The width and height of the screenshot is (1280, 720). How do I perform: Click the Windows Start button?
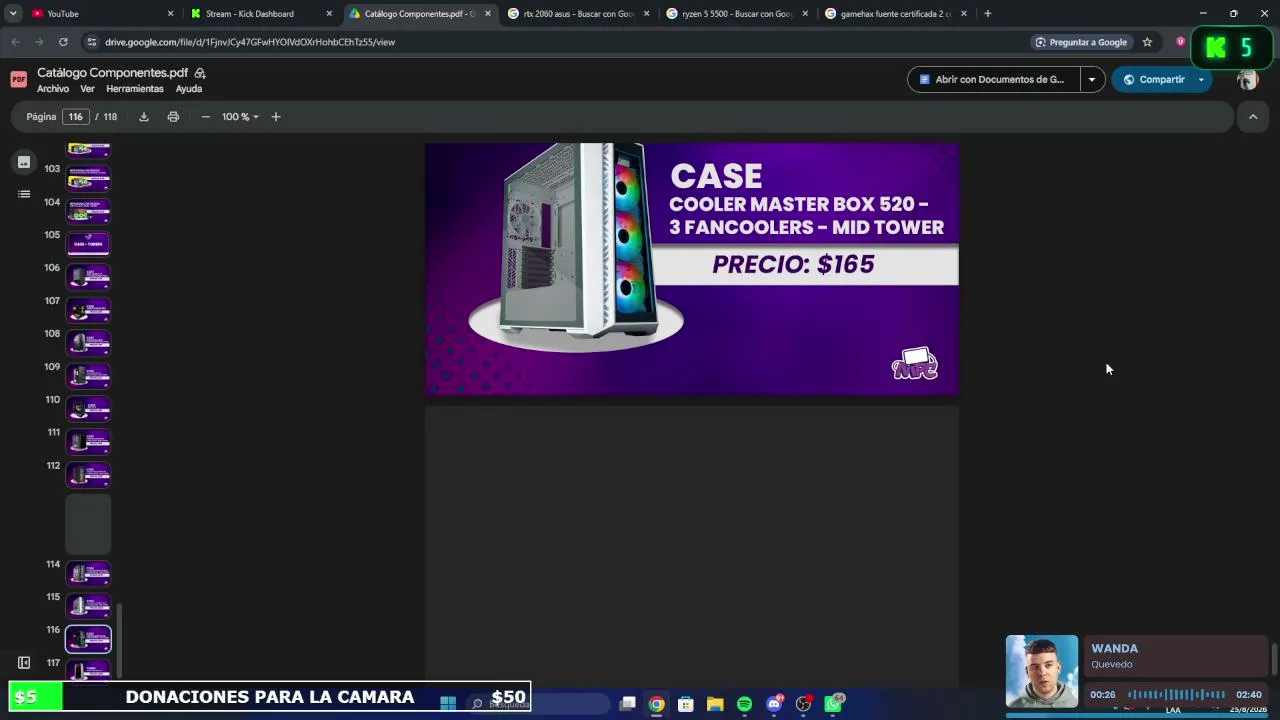click(x=448, y=704)
